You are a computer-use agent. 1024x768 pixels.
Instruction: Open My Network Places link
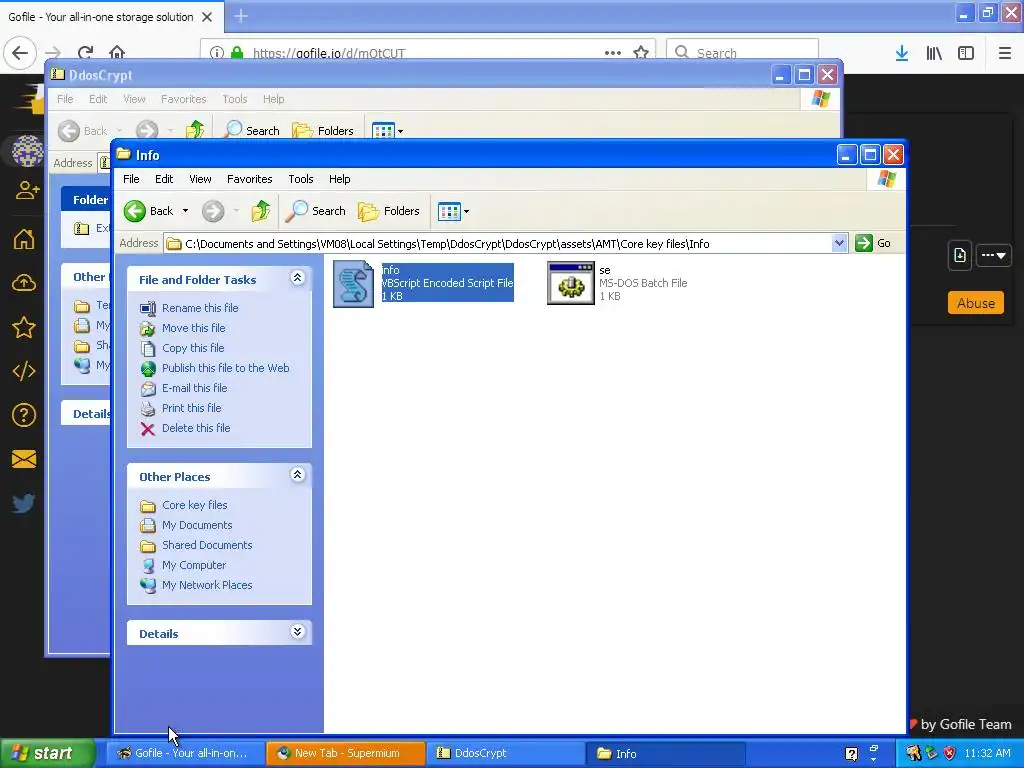click(x=207, y=585)
